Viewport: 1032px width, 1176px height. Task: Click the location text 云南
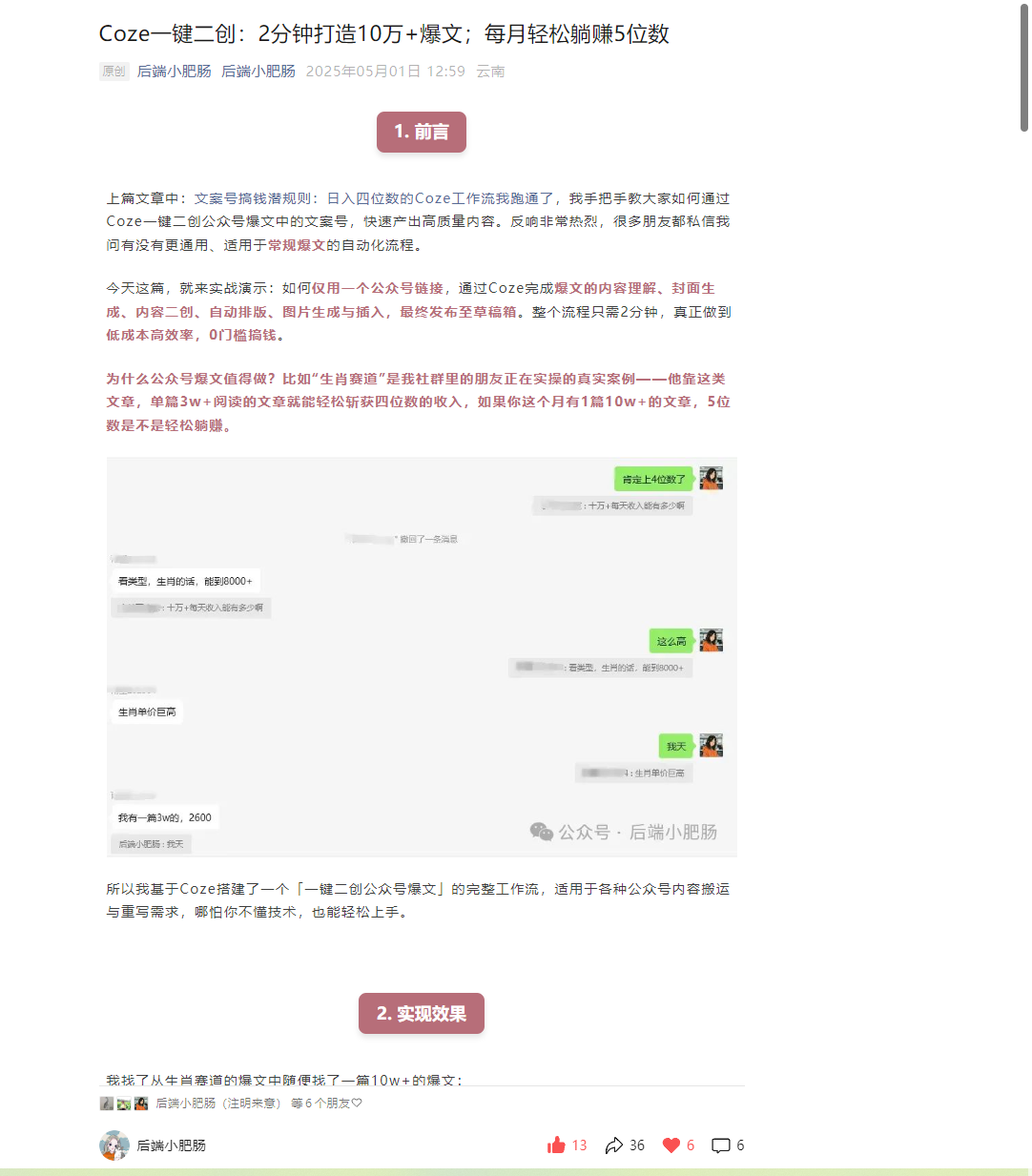[x=490, y=72]
